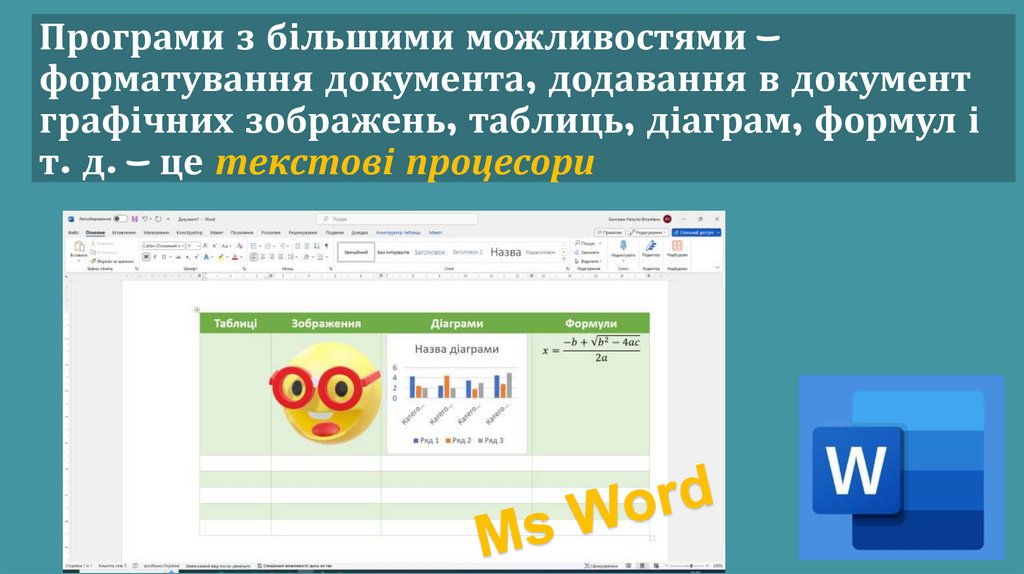This screenshot has width=1024, height=574.
Task: Click the table move handle icon
Action: click(x=197, y=310)
